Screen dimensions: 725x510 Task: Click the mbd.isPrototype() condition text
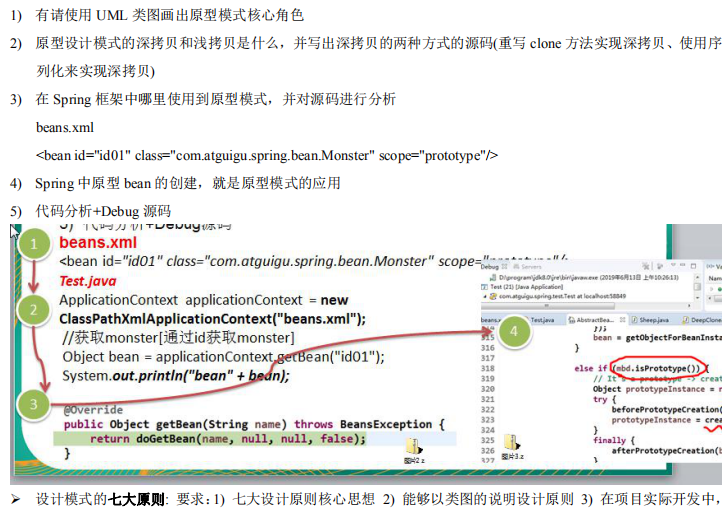pyautogui.click(x=657, y=368)
